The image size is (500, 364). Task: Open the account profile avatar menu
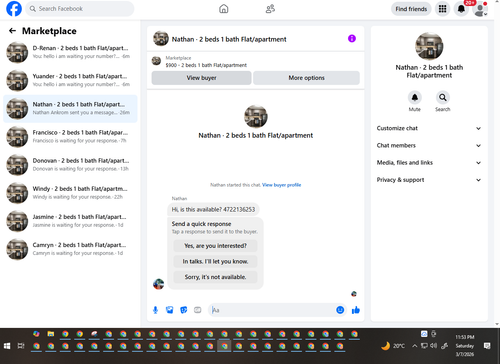tap(480, 9)
